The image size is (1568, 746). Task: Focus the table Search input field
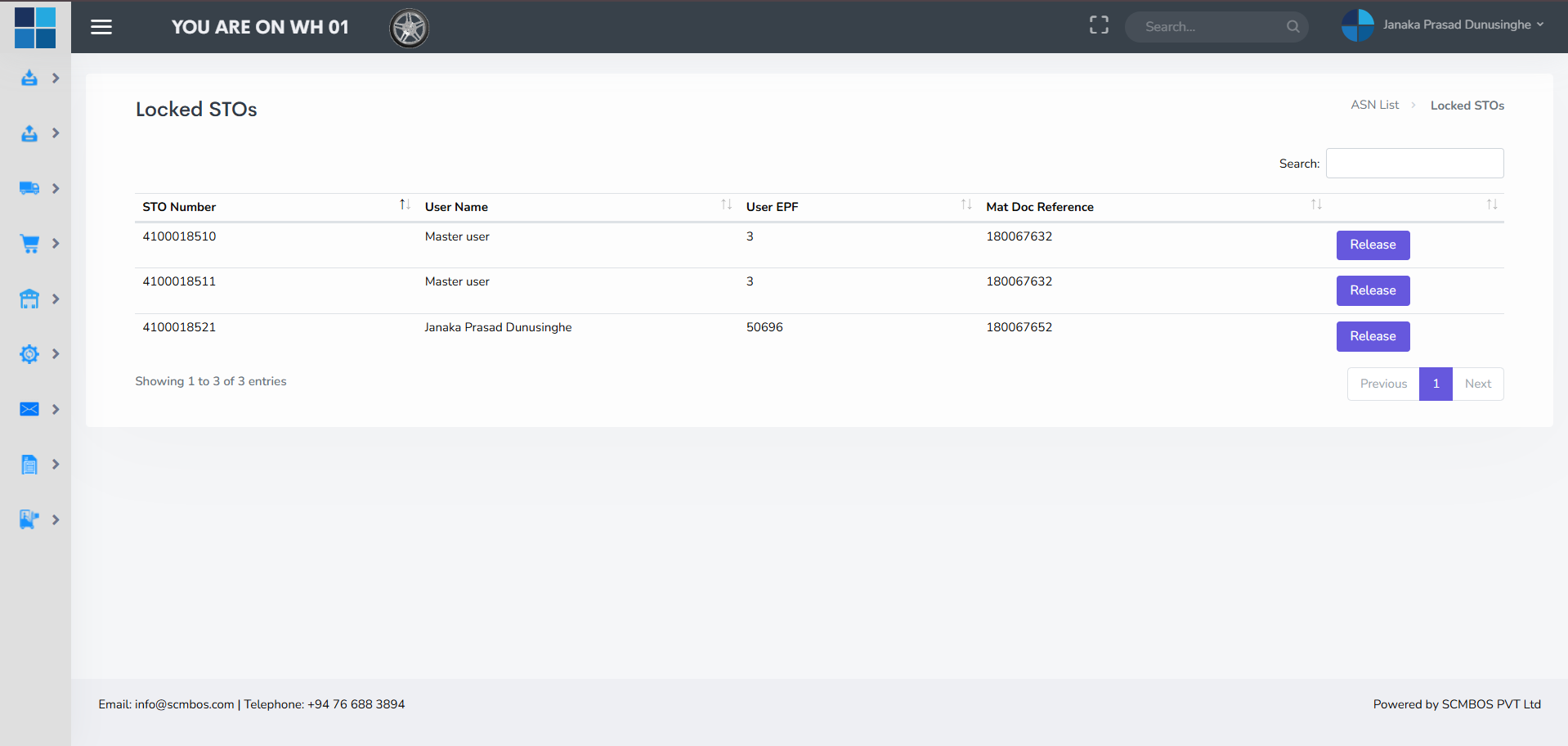coord(1414,164)
